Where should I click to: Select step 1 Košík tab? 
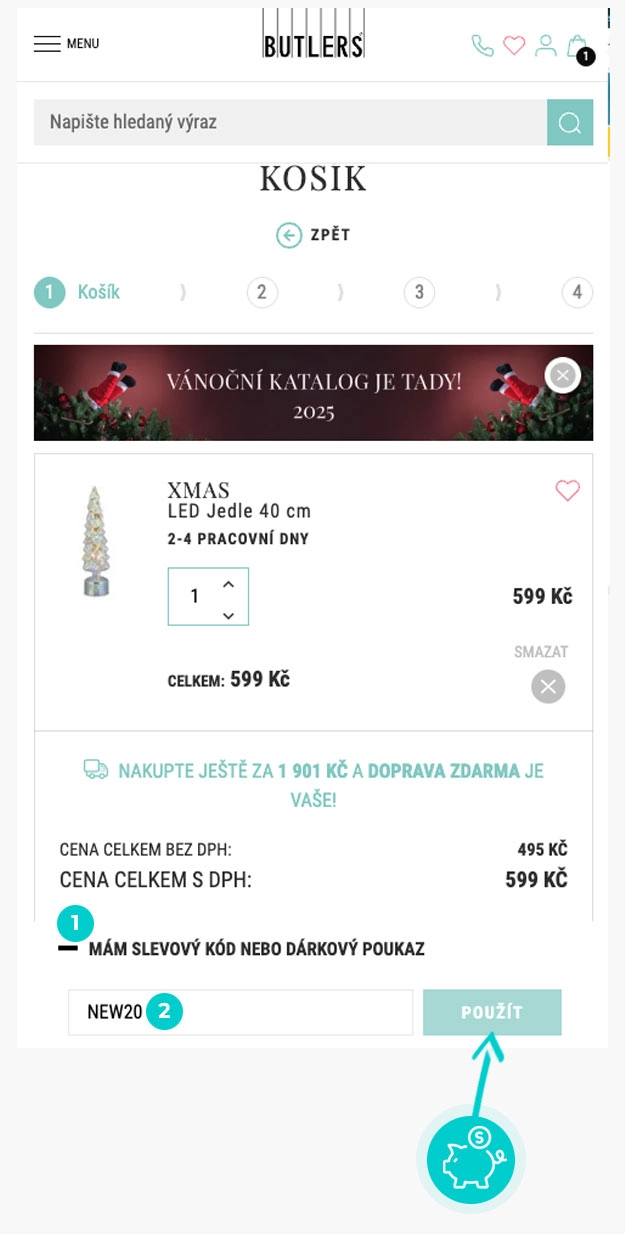pyautogui.click(x=78, y=292)
